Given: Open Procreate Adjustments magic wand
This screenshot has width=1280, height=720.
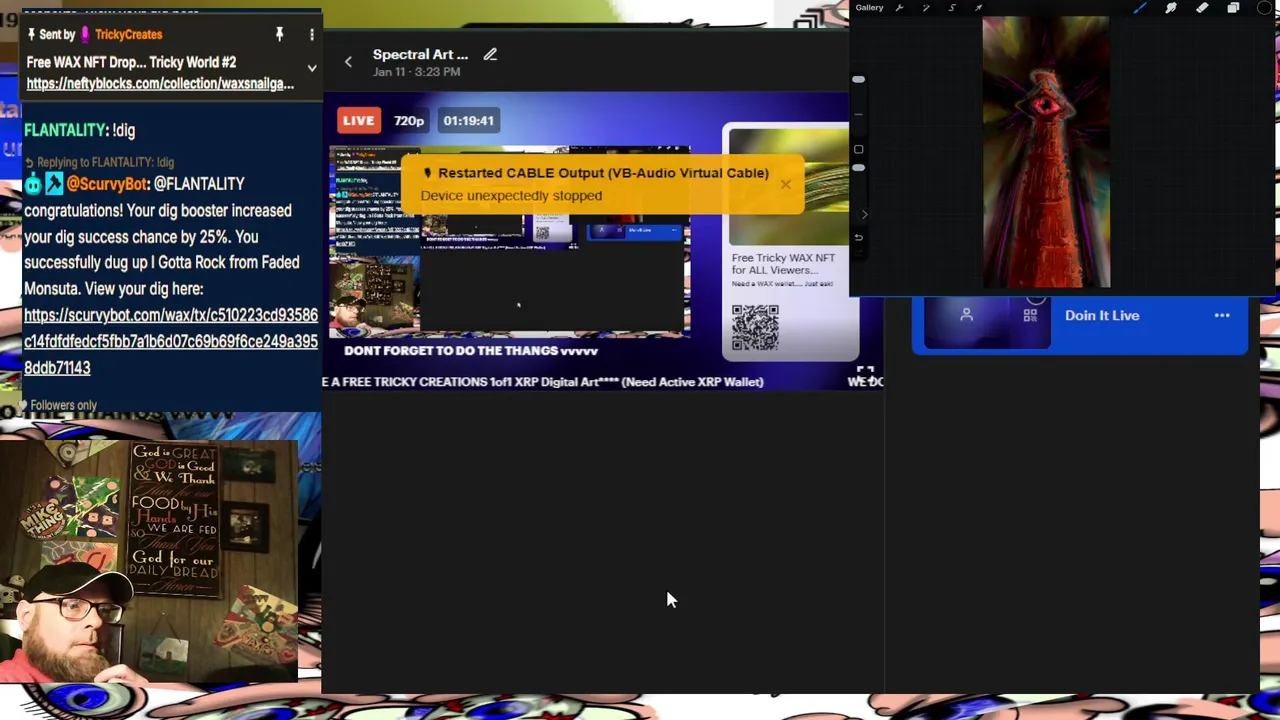Looking at the screenshot, I should (925, 8).
